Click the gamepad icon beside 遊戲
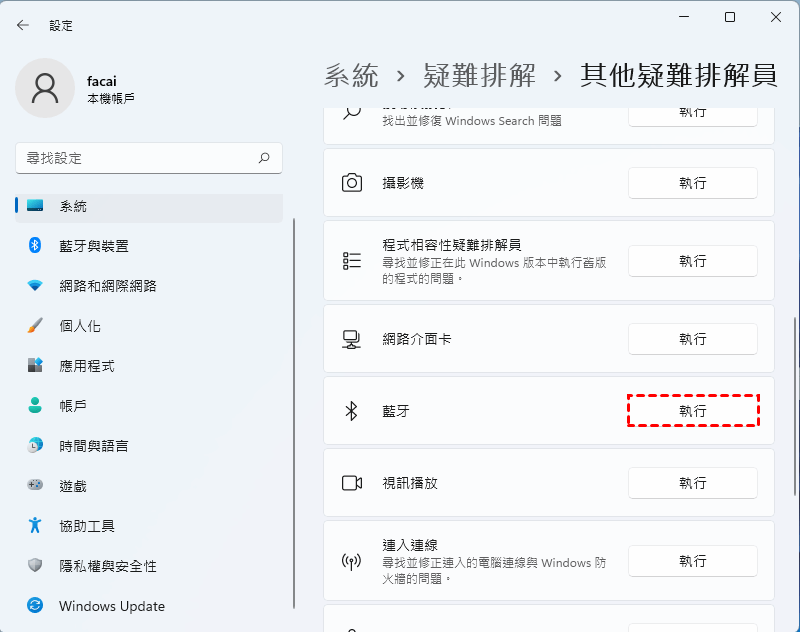This screenshot has width=800, height=632. click(x=35, y=485)
